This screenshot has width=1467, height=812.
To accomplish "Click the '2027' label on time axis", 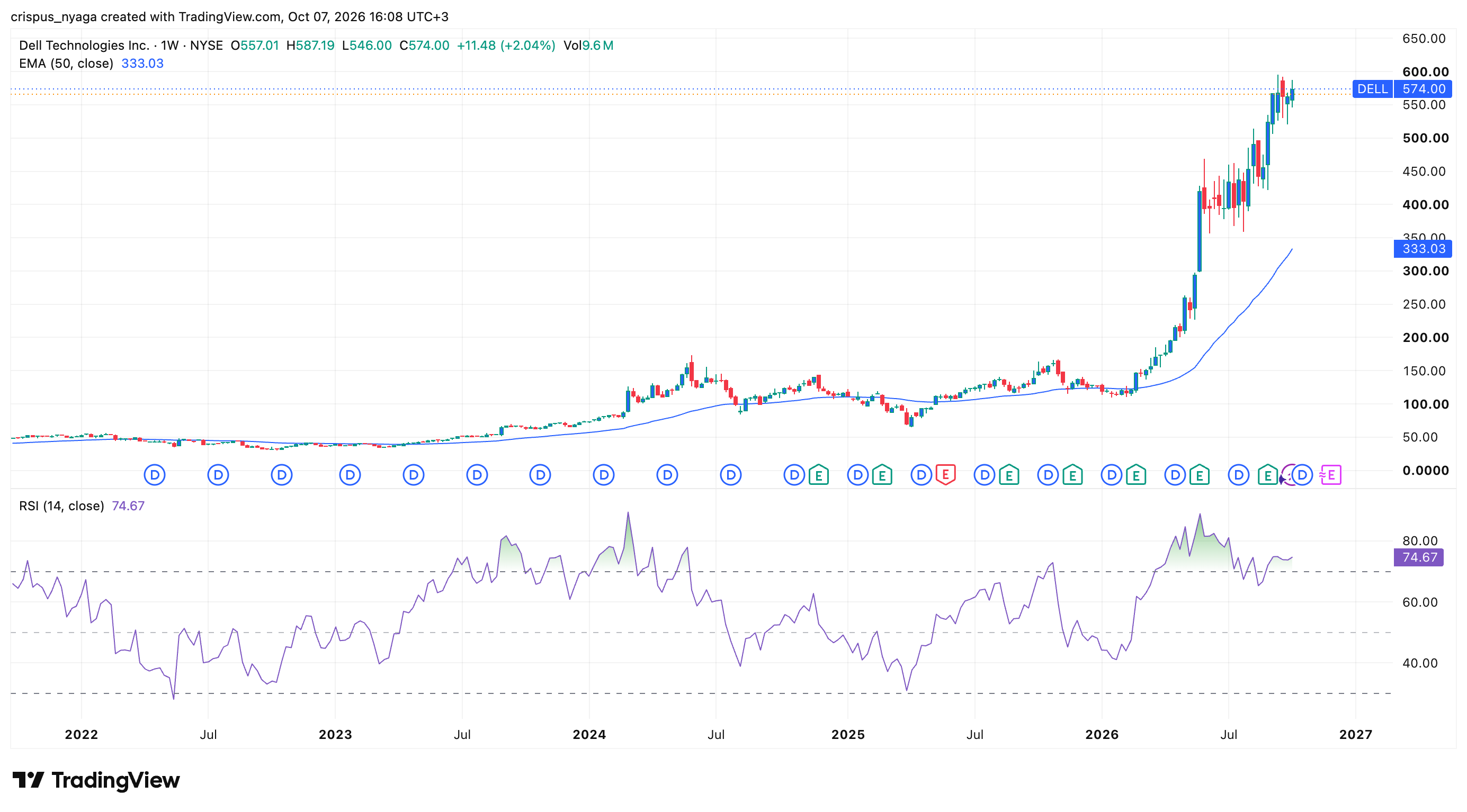I will [x=1355, y=735].
